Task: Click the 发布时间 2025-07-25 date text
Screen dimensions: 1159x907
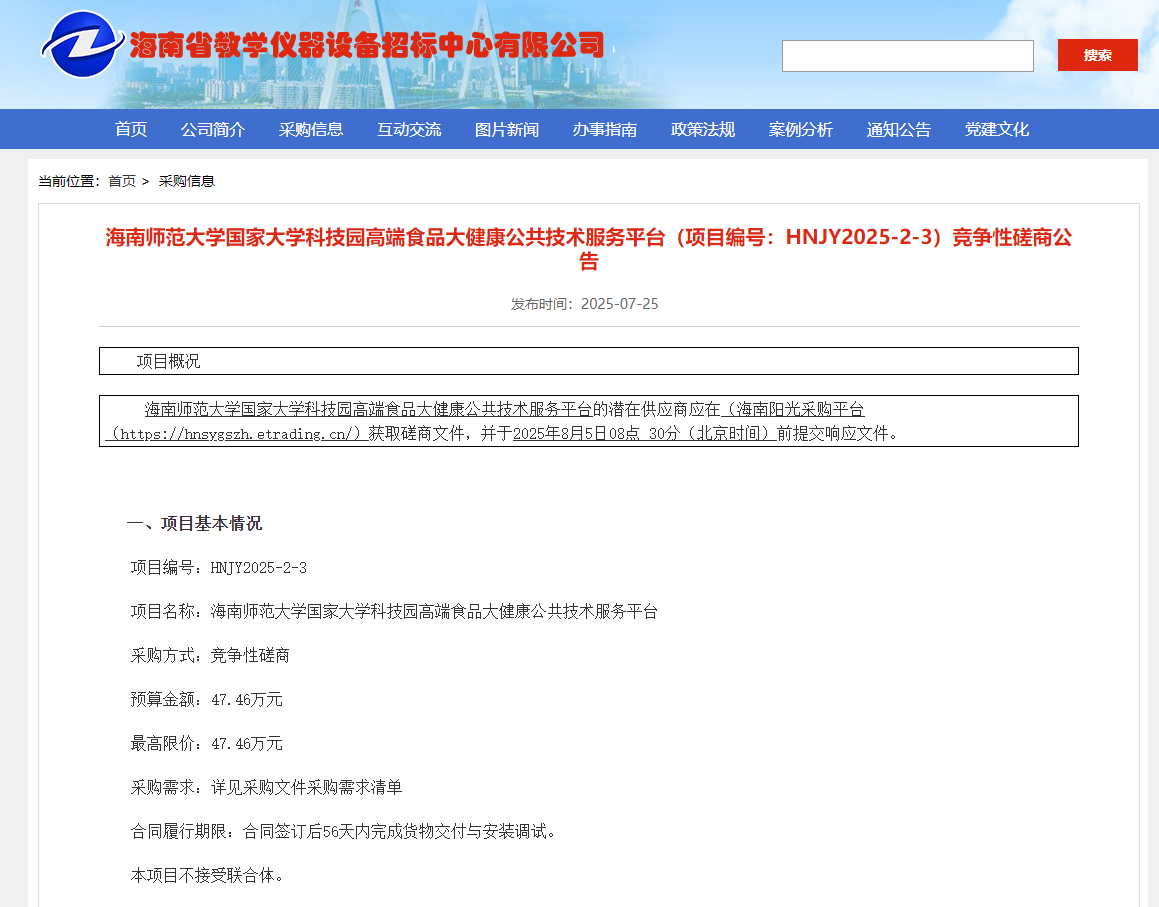Action: tap(585, 304)
